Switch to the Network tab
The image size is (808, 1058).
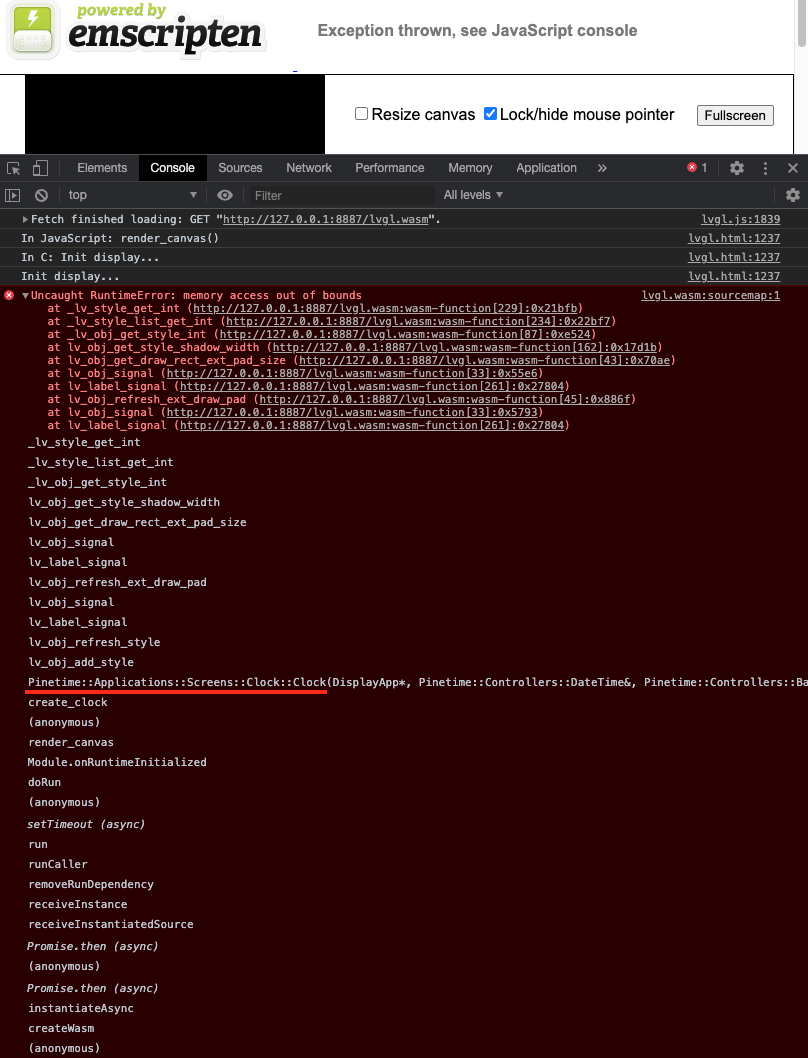pos(308,168)
